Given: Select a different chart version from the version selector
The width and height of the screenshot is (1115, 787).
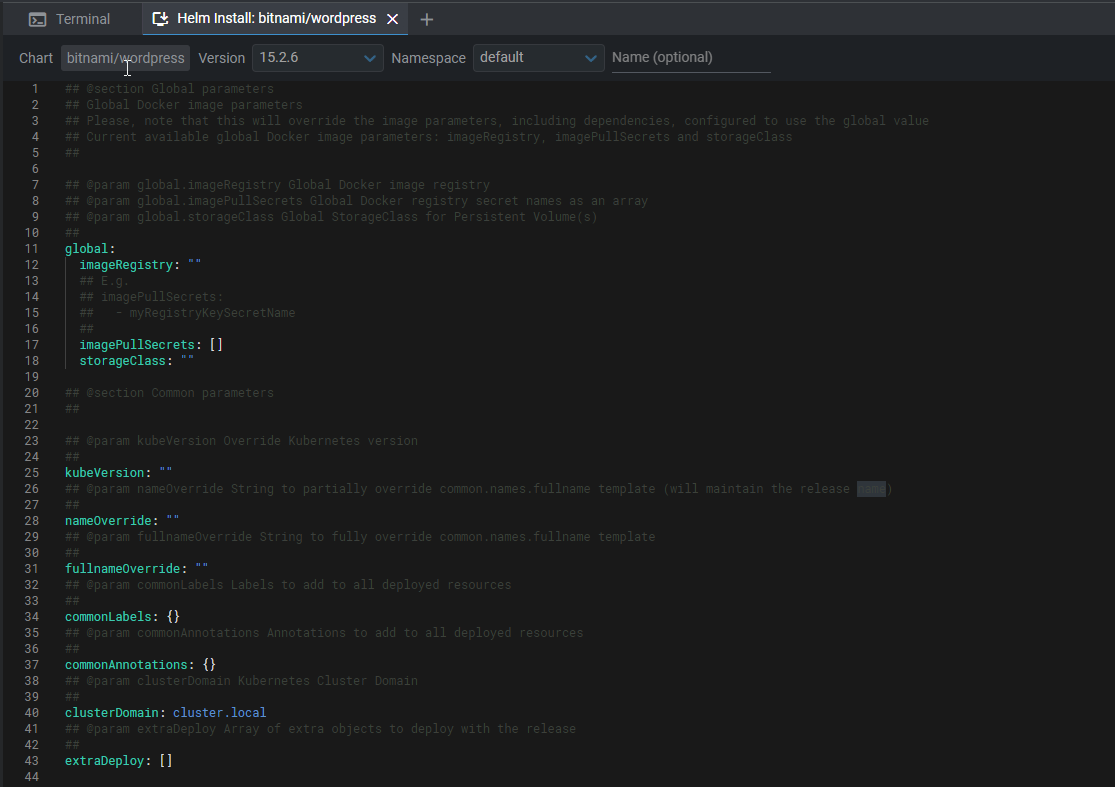Looking at the screenshot, I should [317, 58].
